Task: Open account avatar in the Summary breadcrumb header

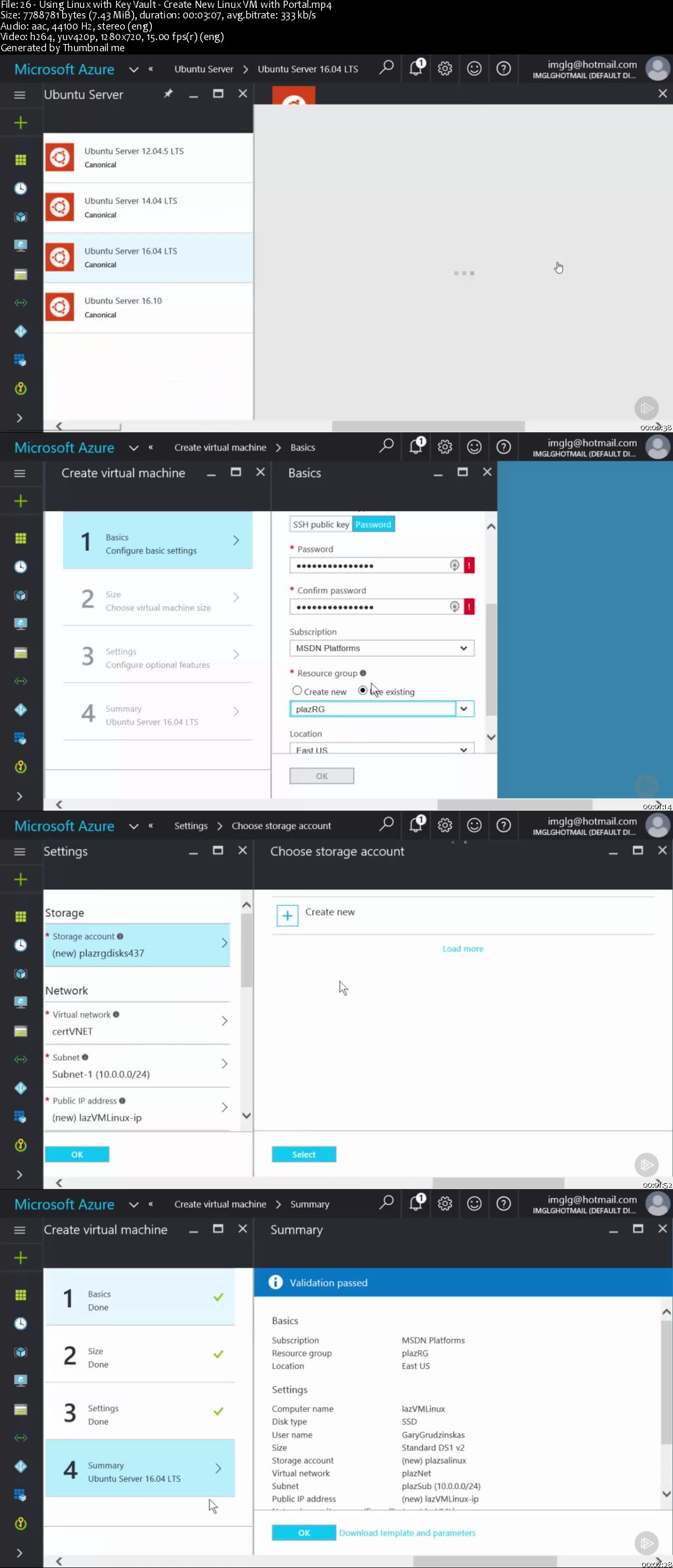Action: (657, 1203)
